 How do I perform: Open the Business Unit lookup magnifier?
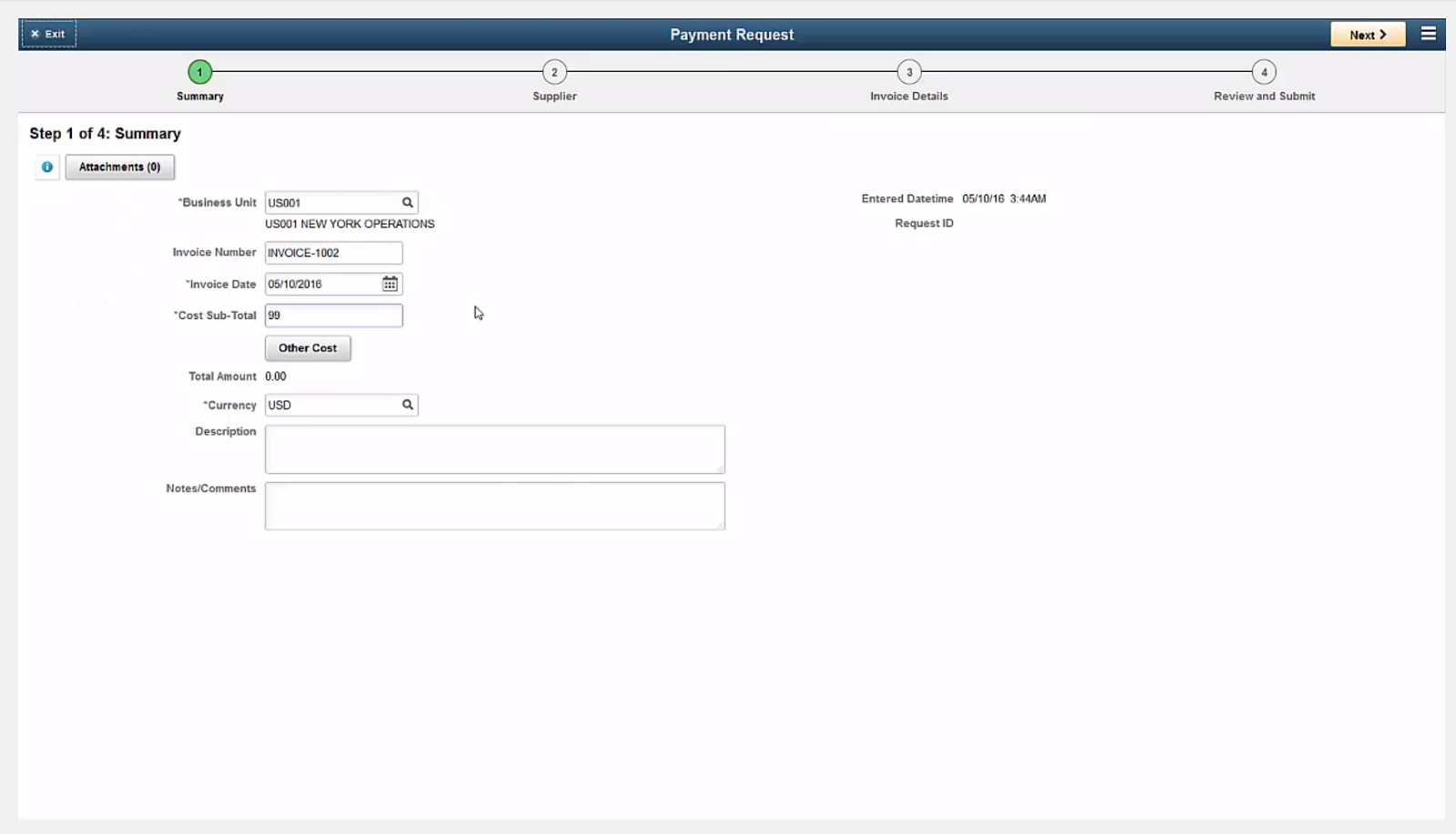(x=407, y=202)
